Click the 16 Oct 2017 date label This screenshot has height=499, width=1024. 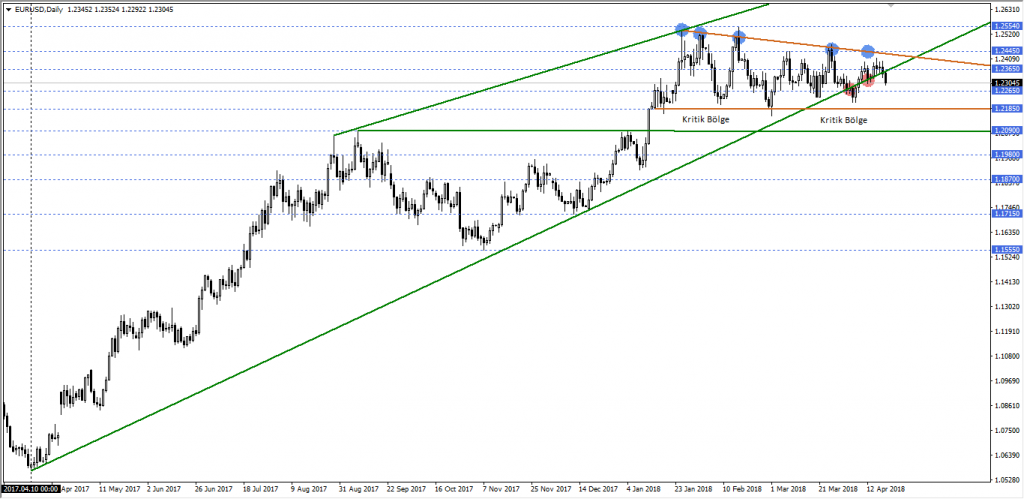pyautogui.click(x=454, y=489)
